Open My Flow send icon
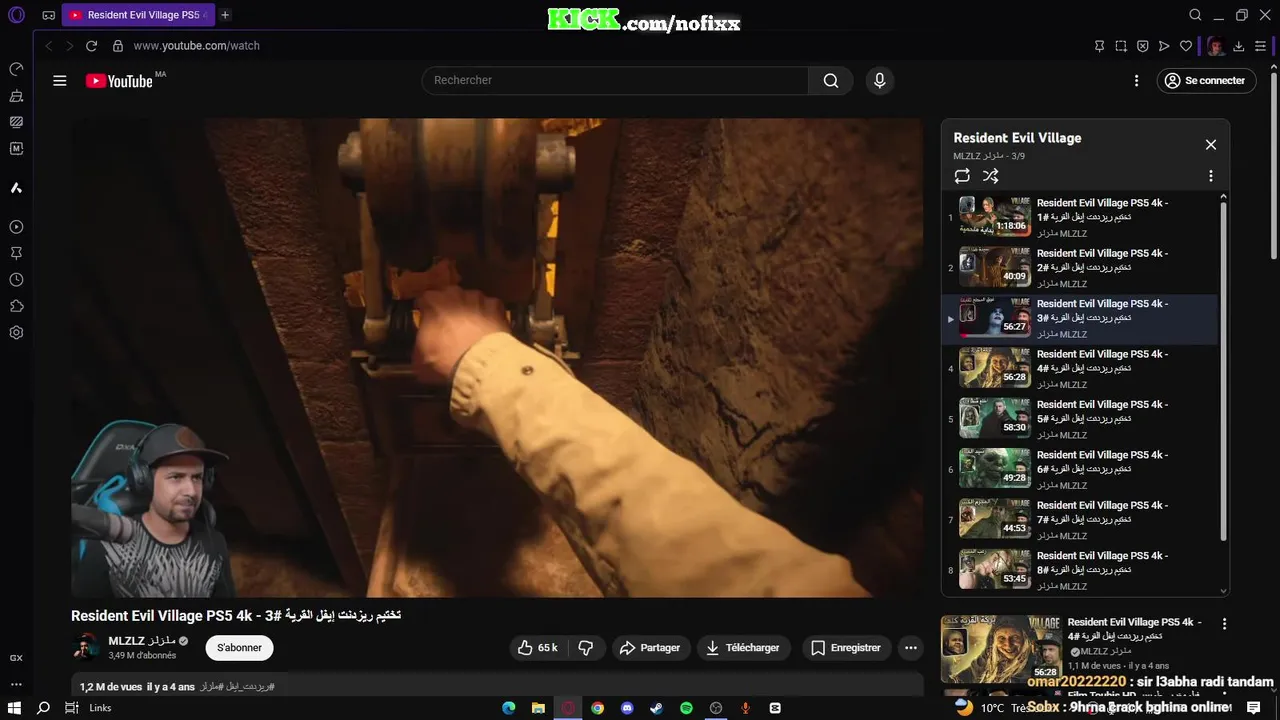1280x720 pixels. tap(1164, 46)
